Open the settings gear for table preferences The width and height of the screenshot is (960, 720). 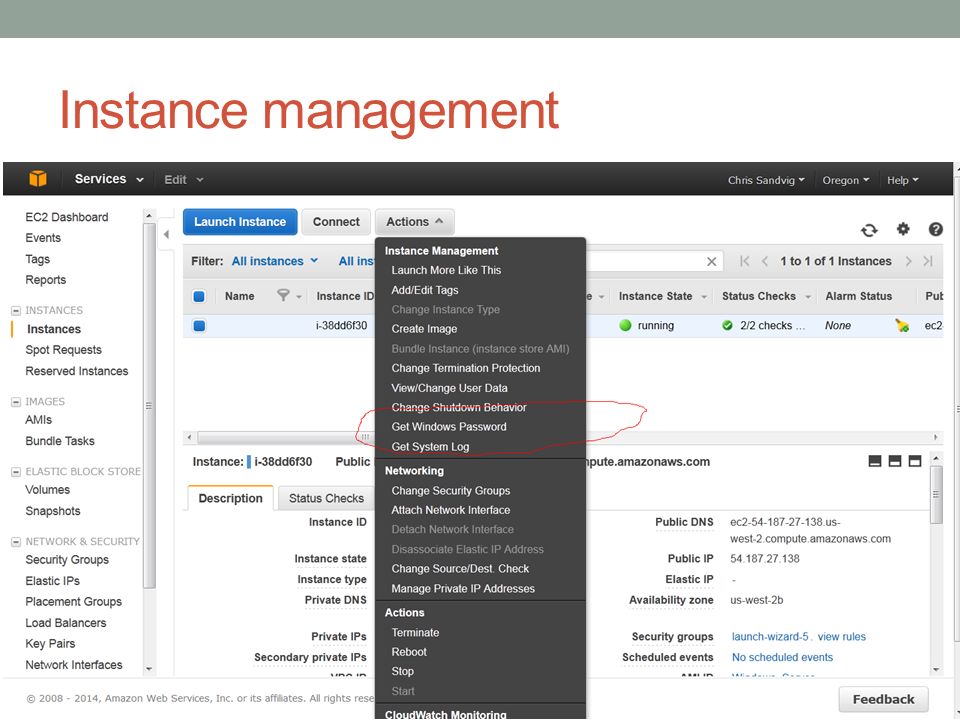[903, 229]
